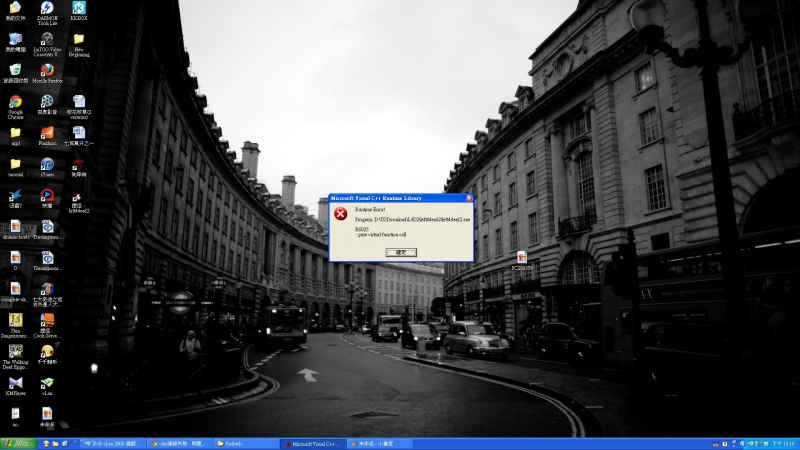Open the My Computer desktop icon
Image resolution: width=800 pixels, height=450 pixels.
[15, 42]
